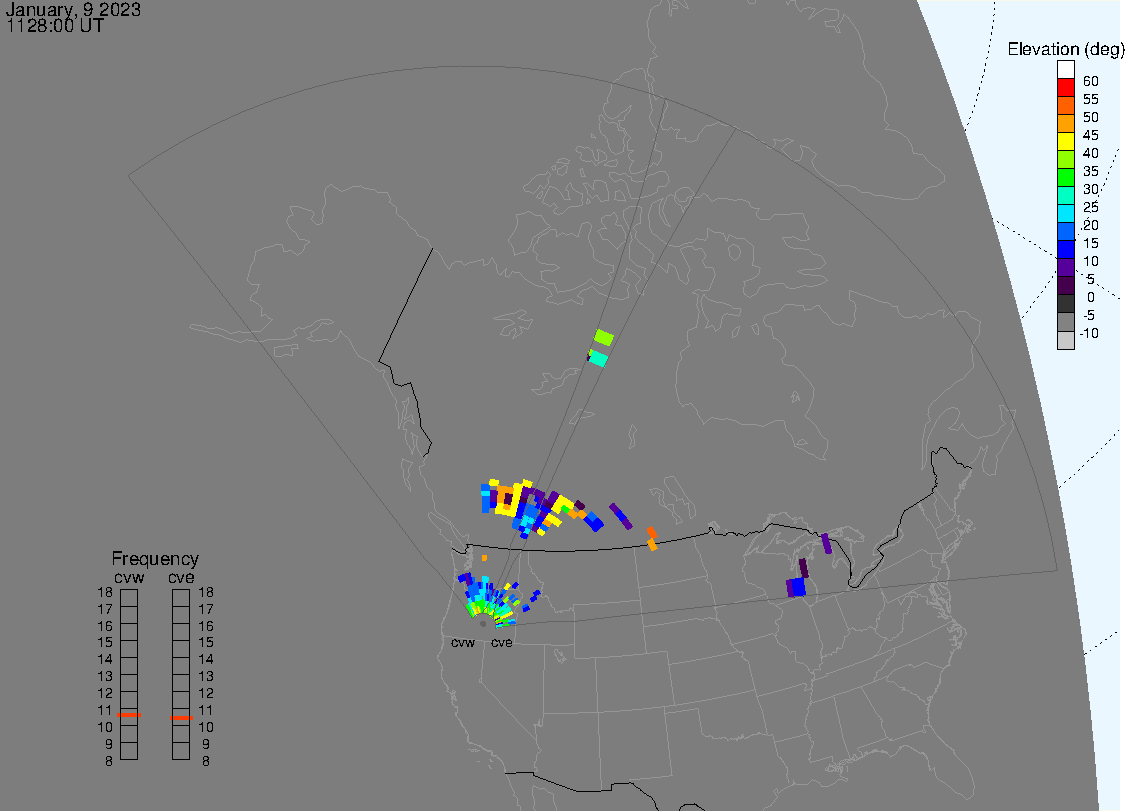The height and width of the screenshot is (811, 1125).
Task: Click '14' label right of cve bar
Action: [x=206, y=660]
